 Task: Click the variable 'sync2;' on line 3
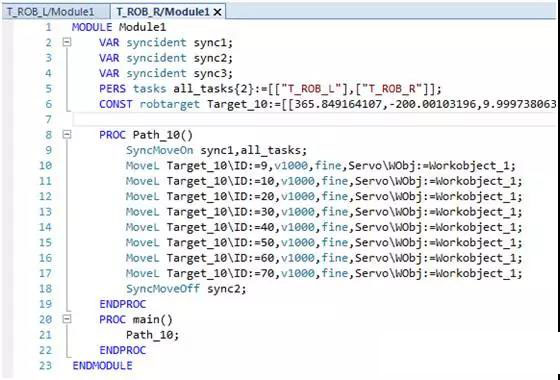click(213, 58)
